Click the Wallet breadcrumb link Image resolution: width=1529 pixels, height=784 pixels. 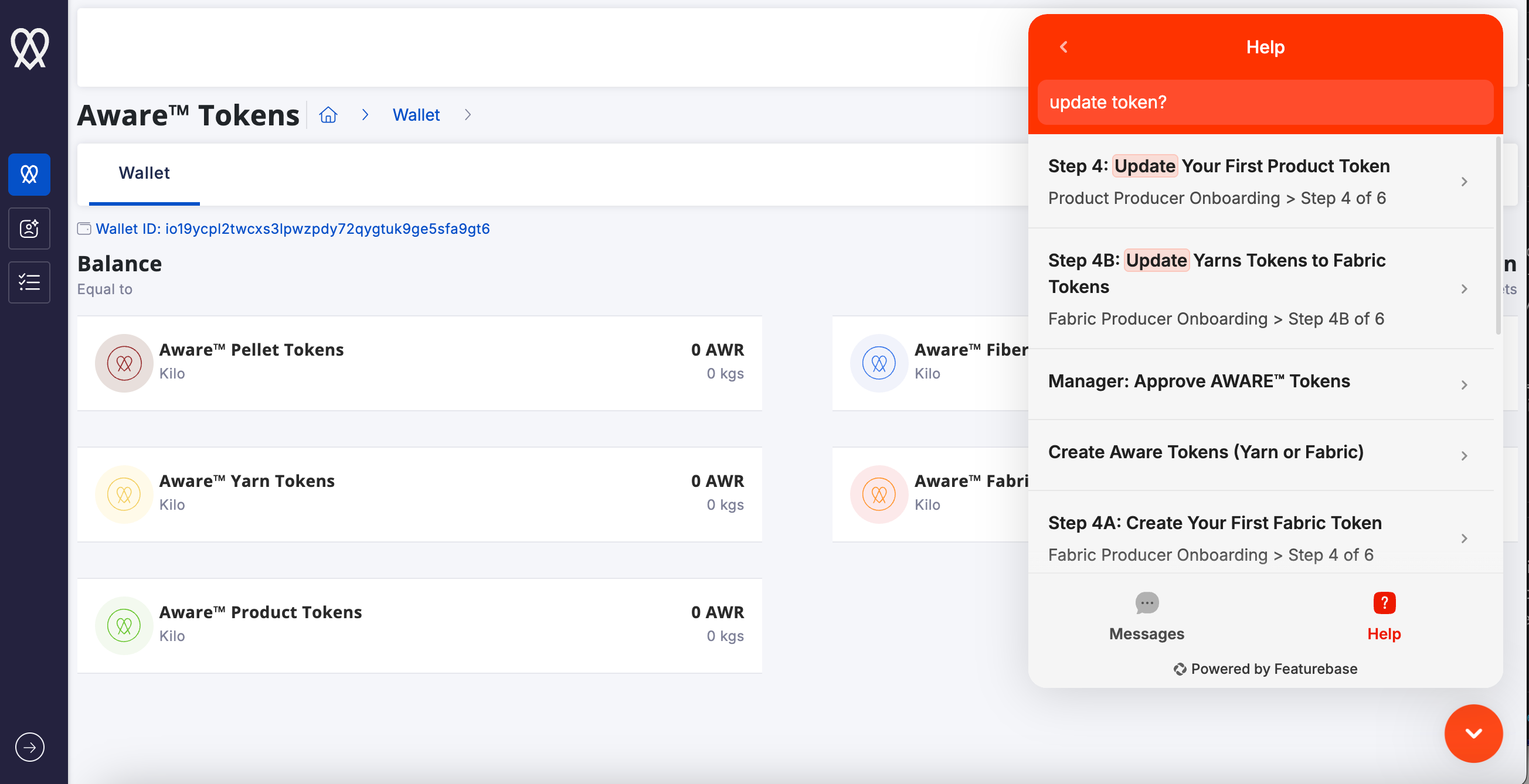point(416,114)
